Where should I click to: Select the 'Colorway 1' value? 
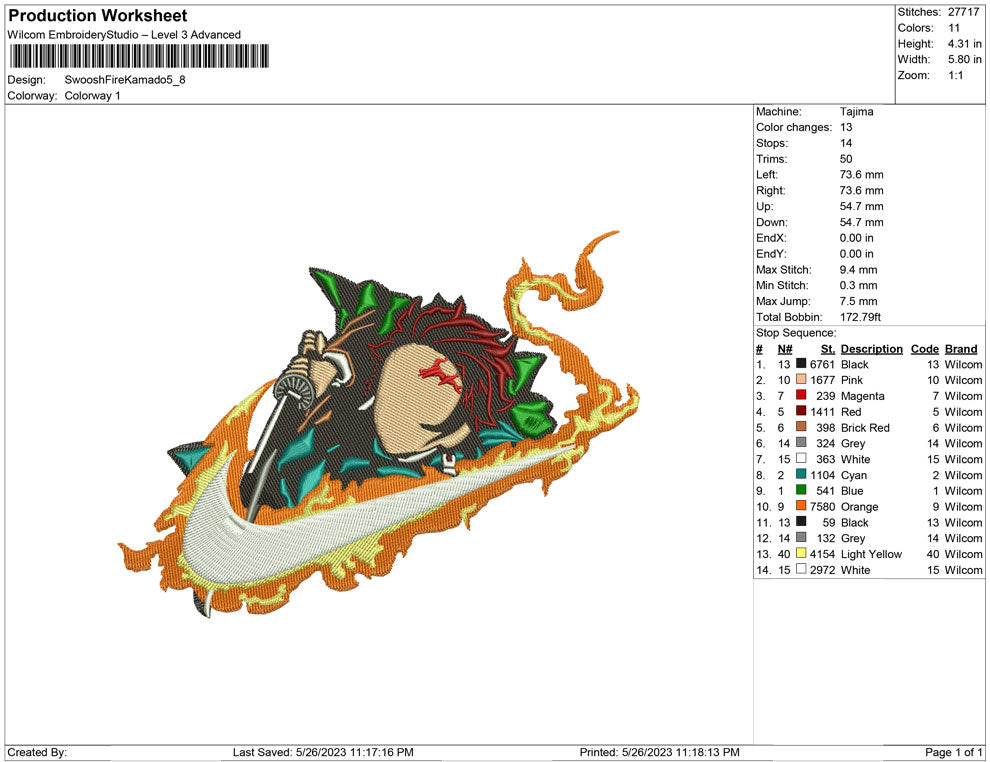(92, 96)
